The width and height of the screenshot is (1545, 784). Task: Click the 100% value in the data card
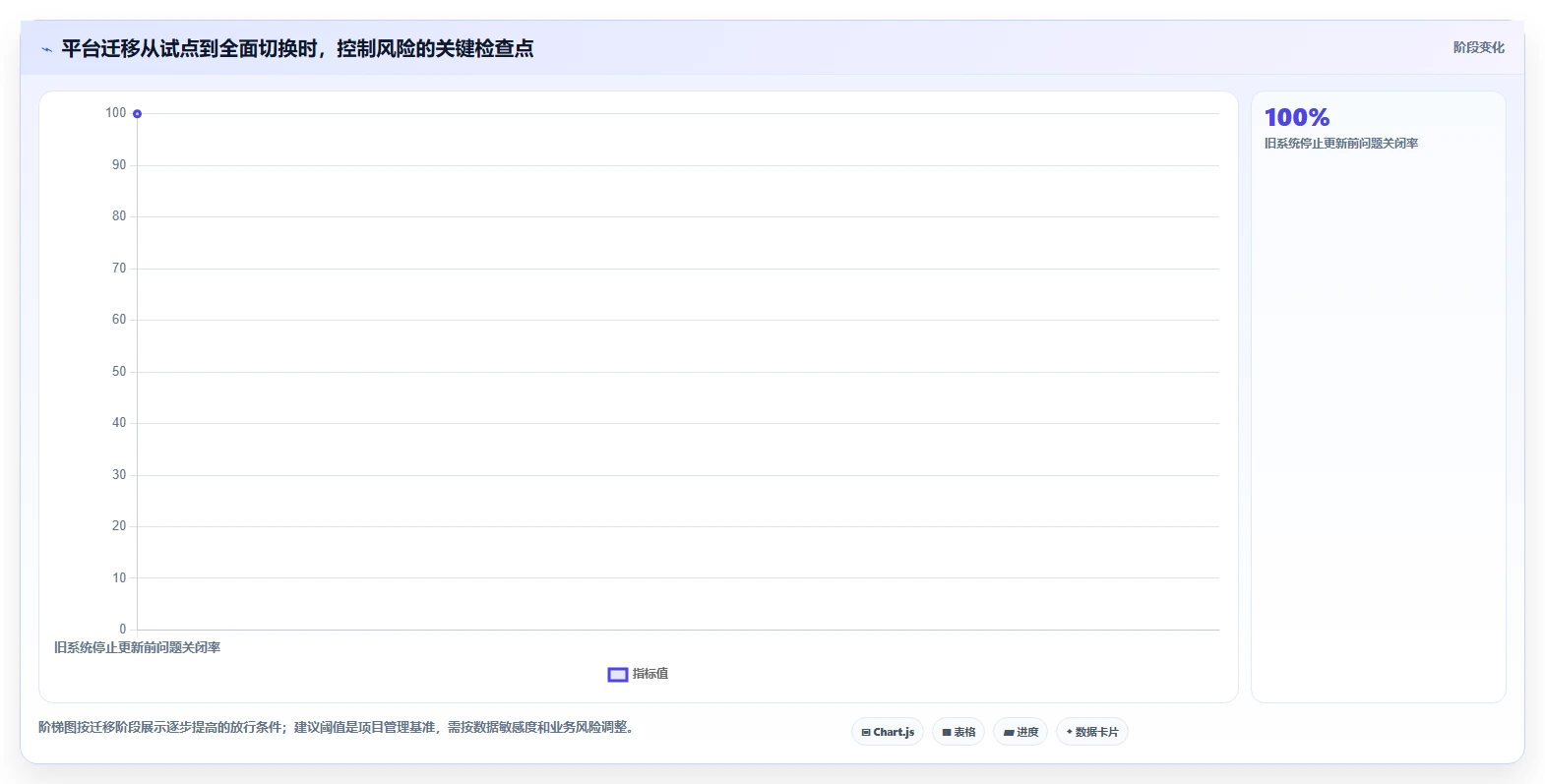1297,118
